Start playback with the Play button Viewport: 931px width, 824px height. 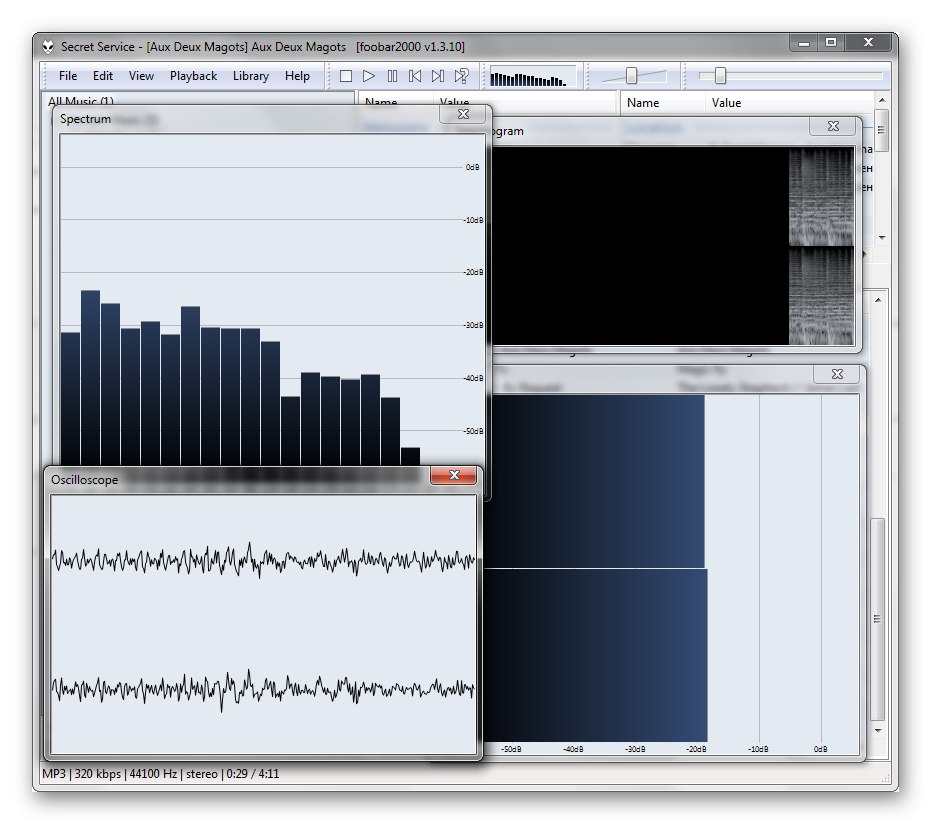(x=369, y=76)
